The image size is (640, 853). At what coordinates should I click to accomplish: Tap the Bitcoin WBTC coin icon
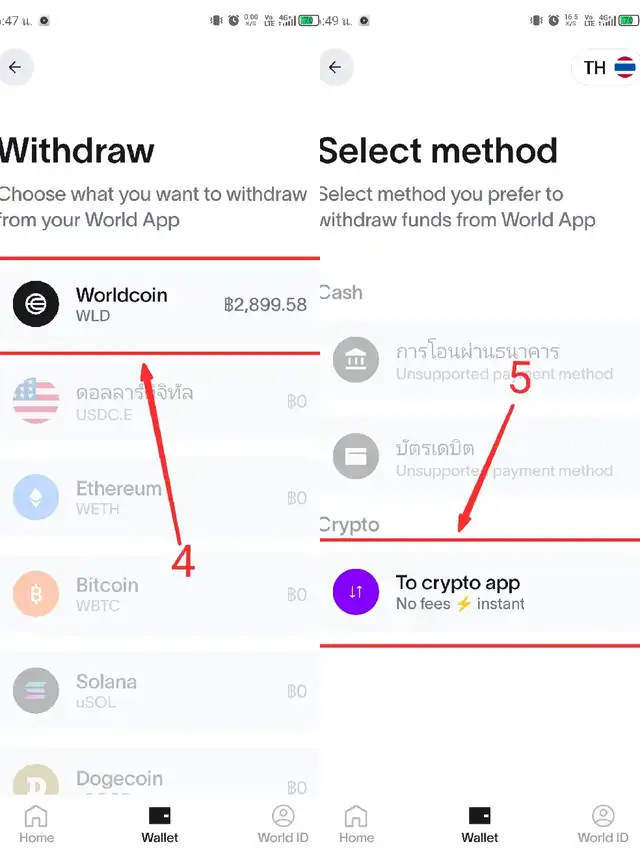tap(36, 594)
